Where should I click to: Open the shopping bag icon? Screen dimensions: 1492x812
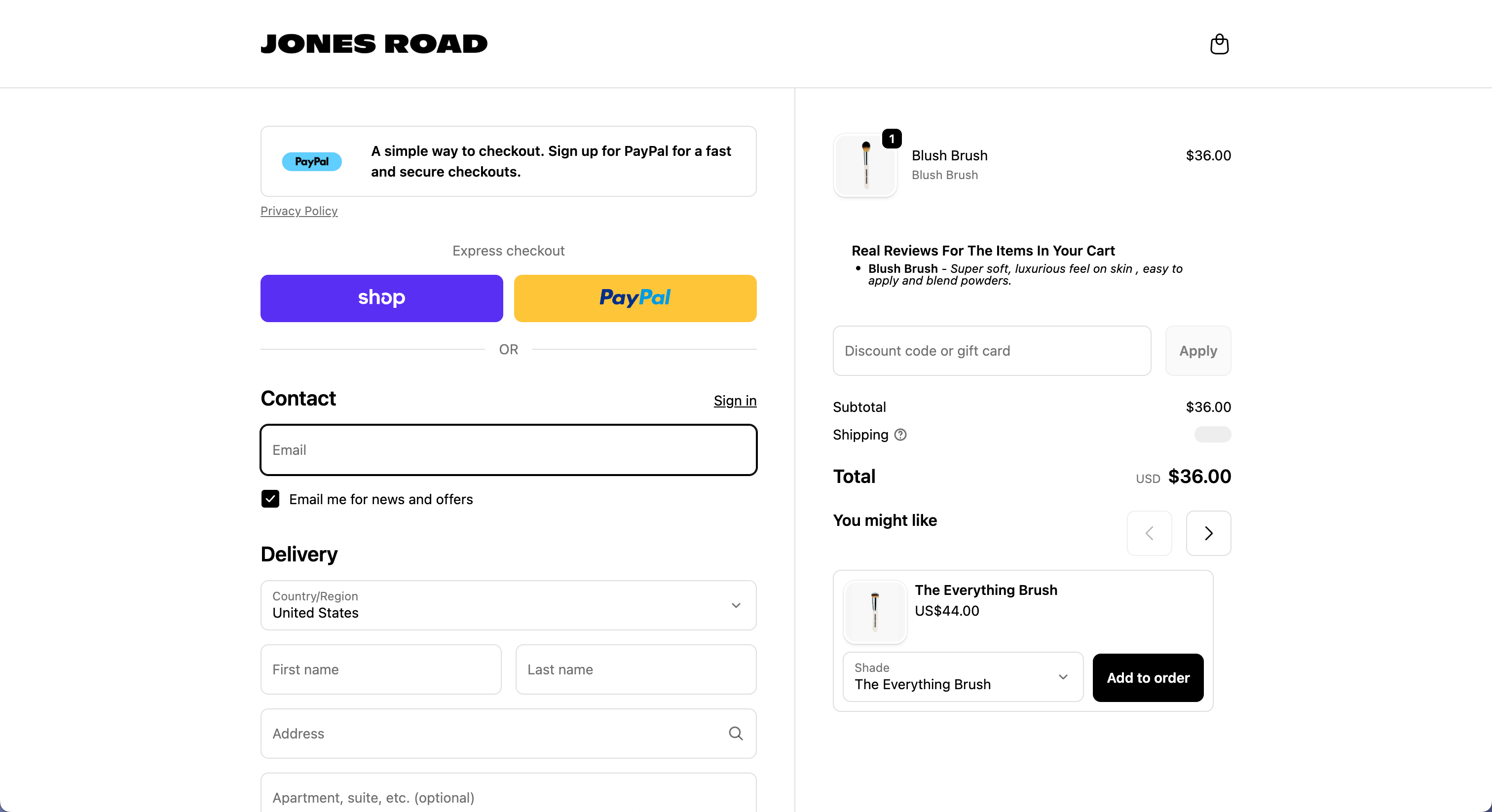pos(1220,44)
